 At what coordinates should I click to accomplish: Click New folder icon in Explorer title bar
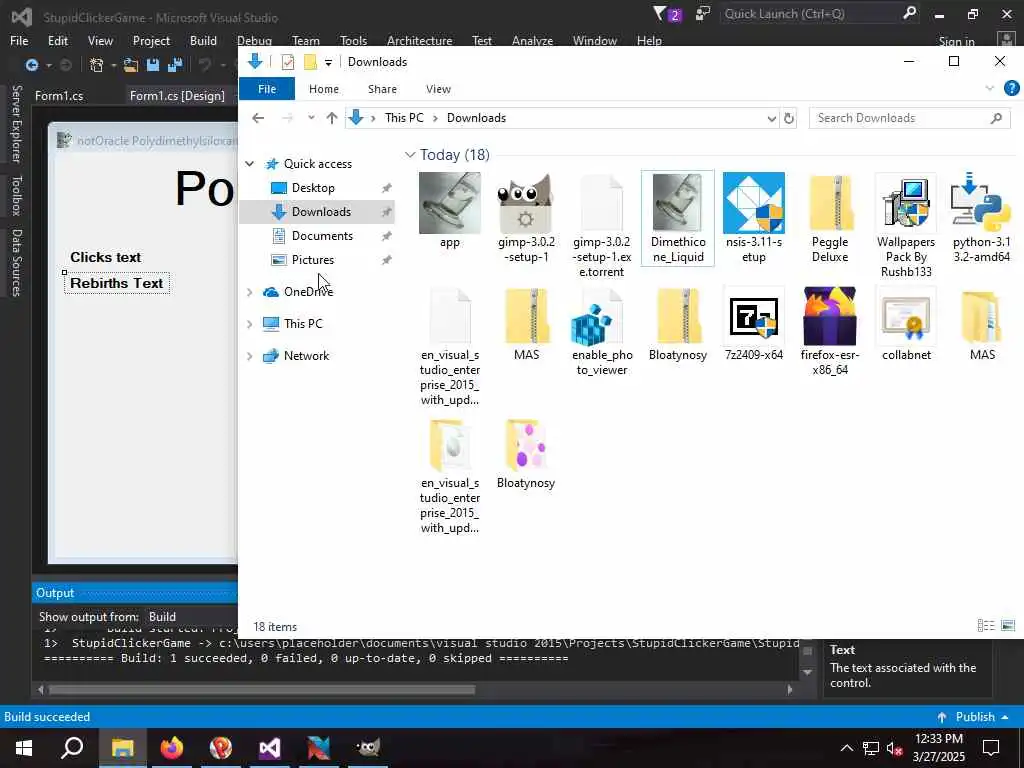pos(310,62)
